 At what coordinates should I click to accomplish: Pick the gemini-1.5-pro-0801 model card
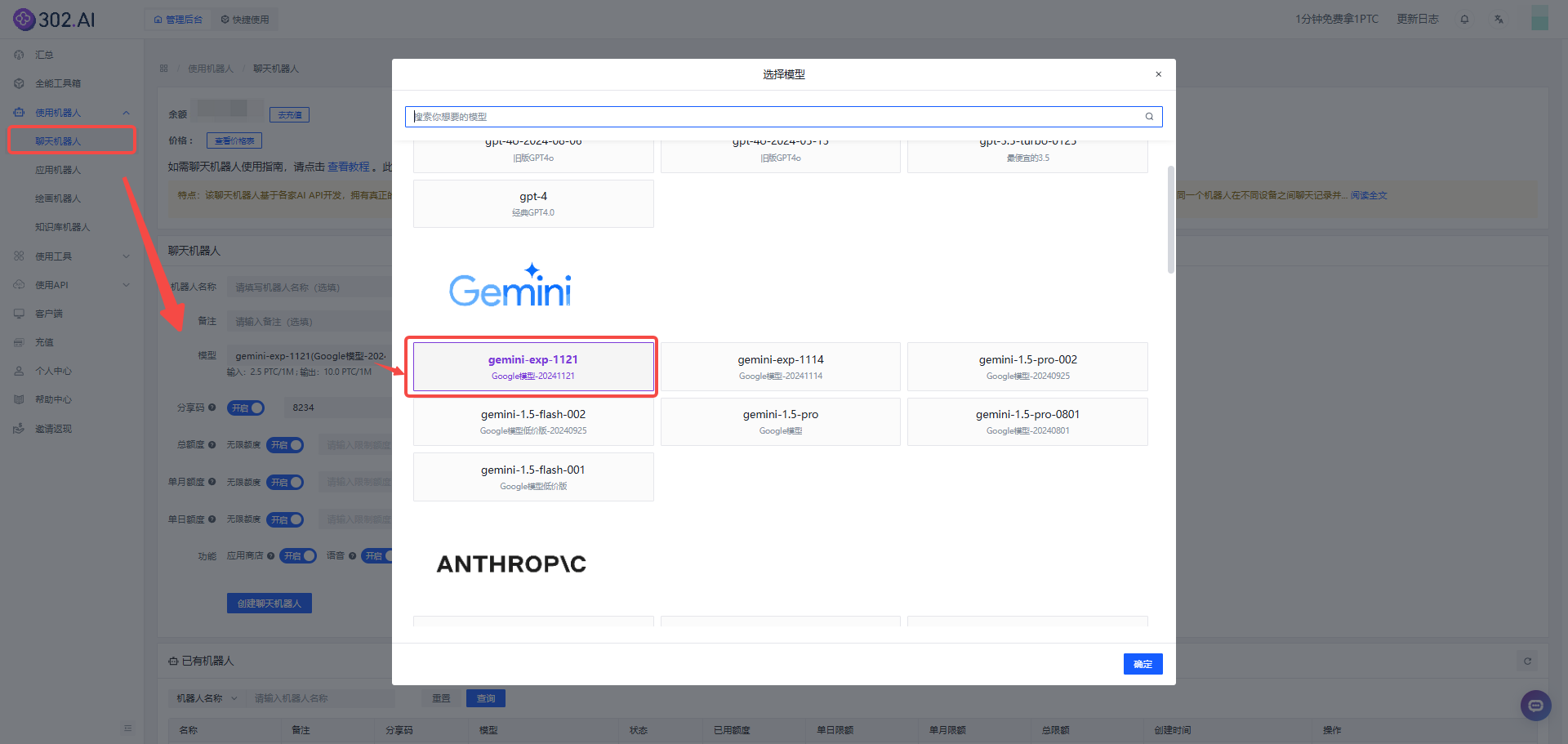(1027, 421)
